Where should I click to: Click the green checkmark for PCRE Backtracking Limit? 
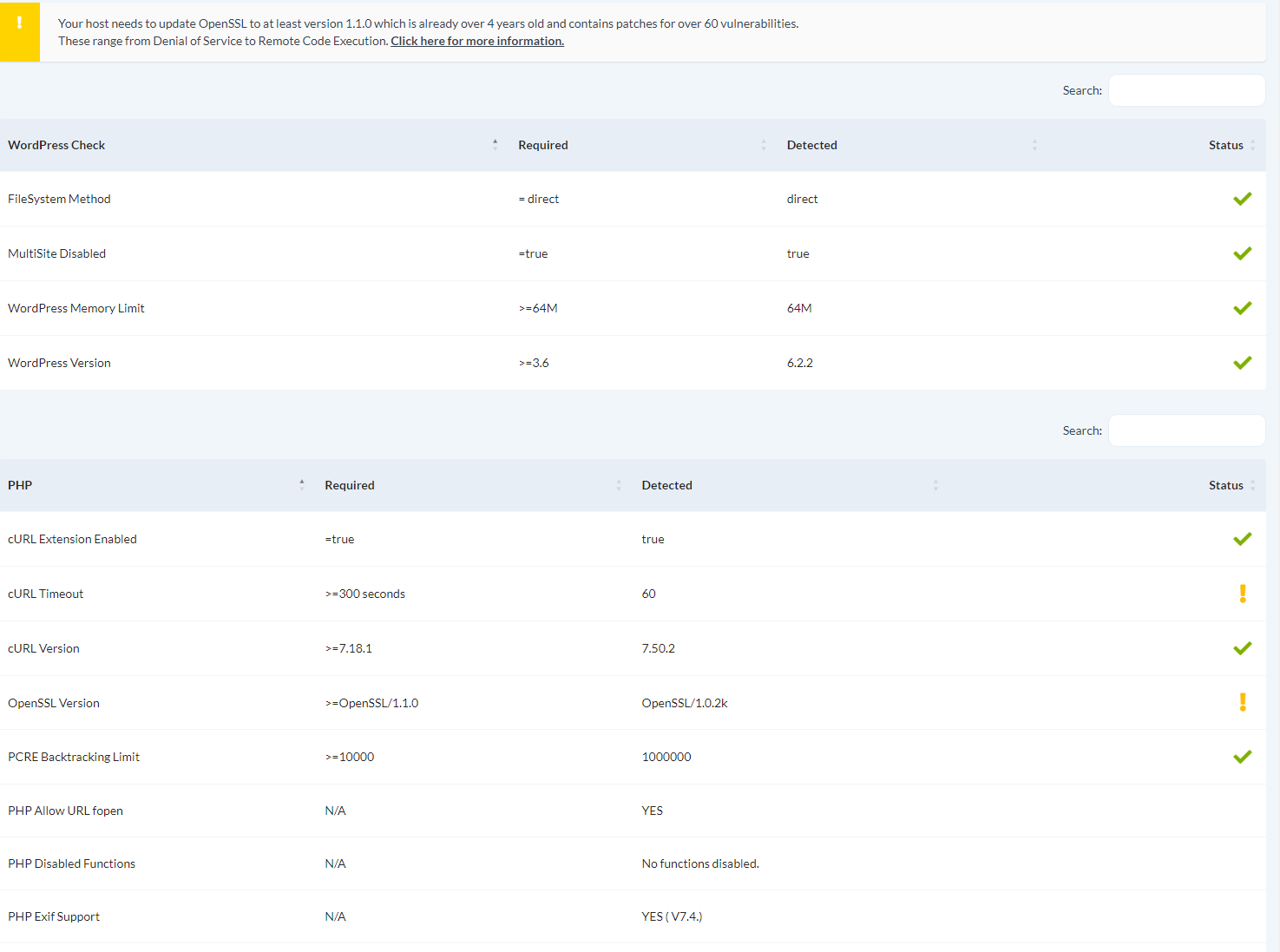coord(1243,757)
